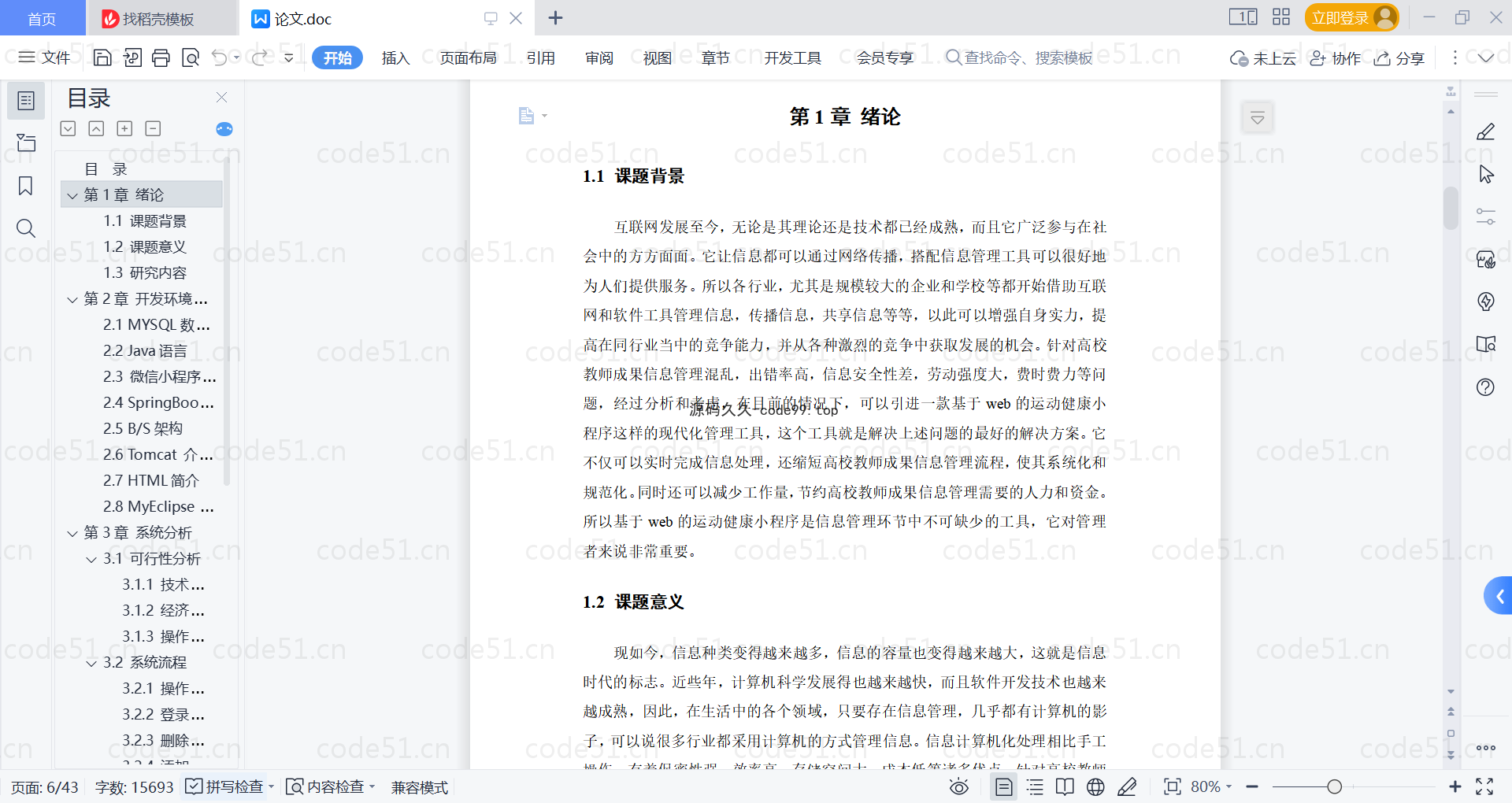This screenshot has width=1512, height=803.
Task: Open the document icon dropdown near heading
Action: tap(533, 117)
